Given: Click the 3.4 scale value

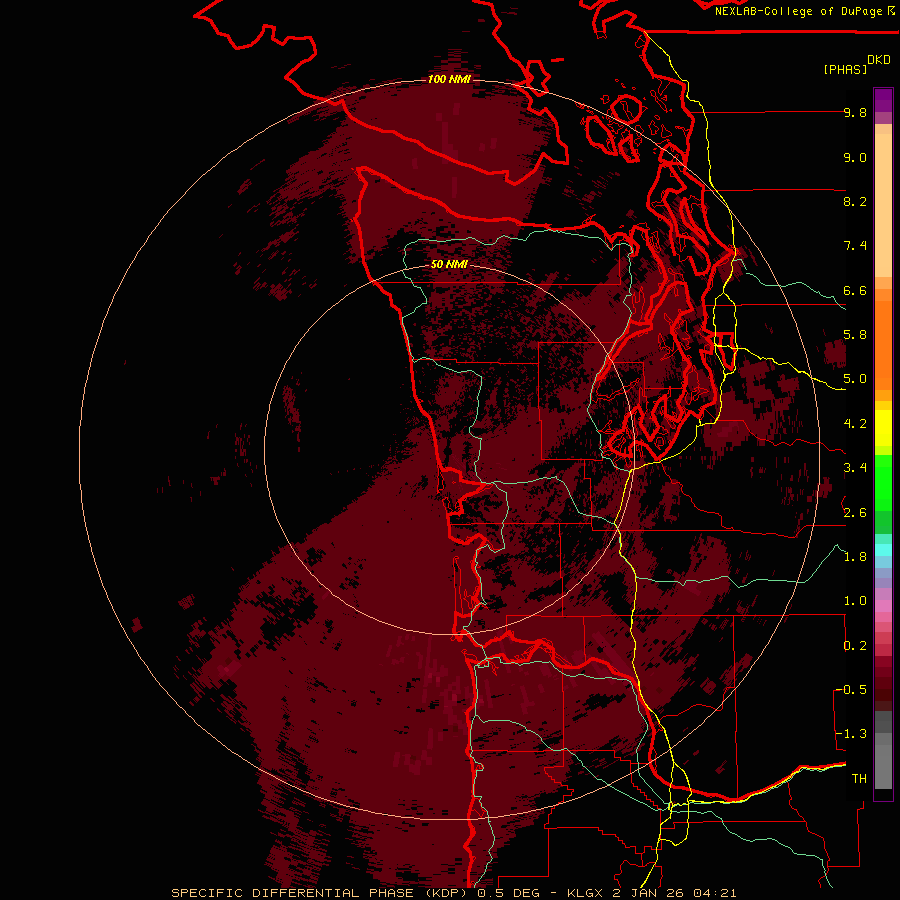Looking at the screenshot, I should coord(855,468).
